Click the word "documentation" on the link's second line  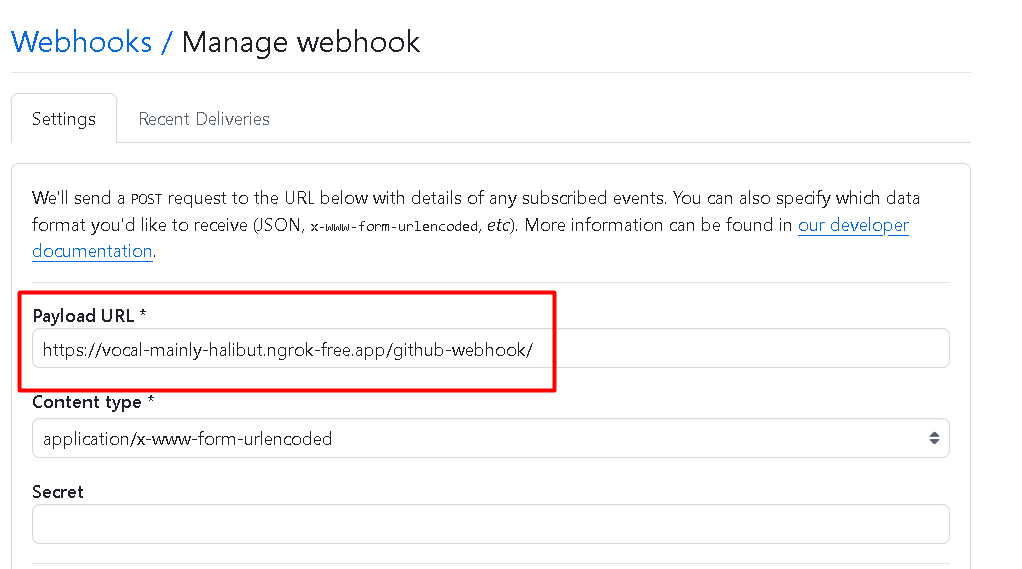point(92,251)
